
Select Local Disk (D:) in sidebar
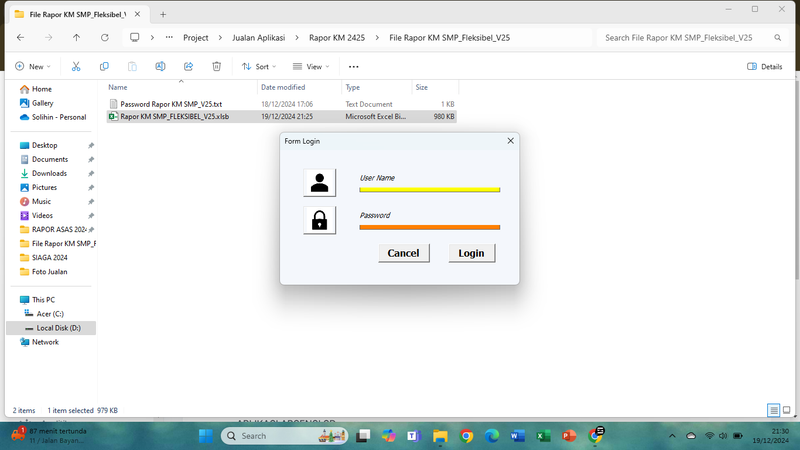[53, 328]
